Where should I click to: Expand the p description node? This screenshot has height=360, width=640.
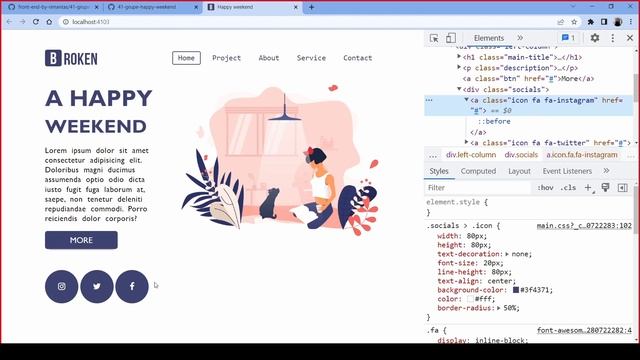(x=459, y=68)
